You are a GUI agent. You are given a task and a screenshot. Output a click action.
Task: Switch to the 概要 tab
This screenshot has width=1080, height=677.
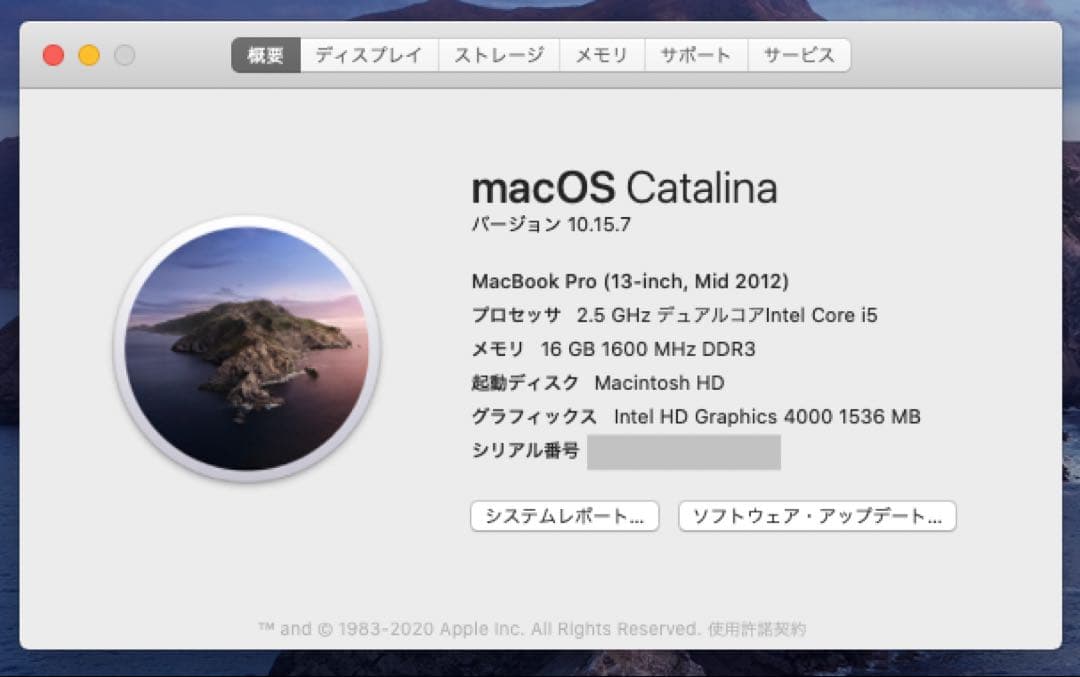(x=264, y=55)
